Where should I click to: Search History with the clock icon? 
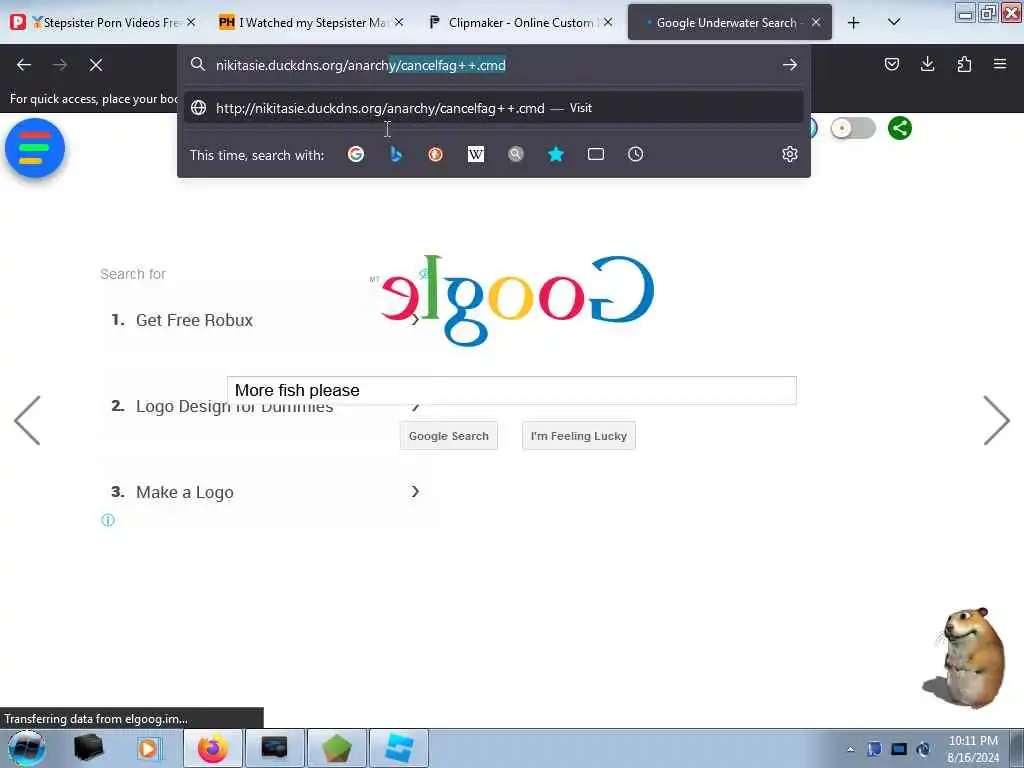(x=635, y=154)
